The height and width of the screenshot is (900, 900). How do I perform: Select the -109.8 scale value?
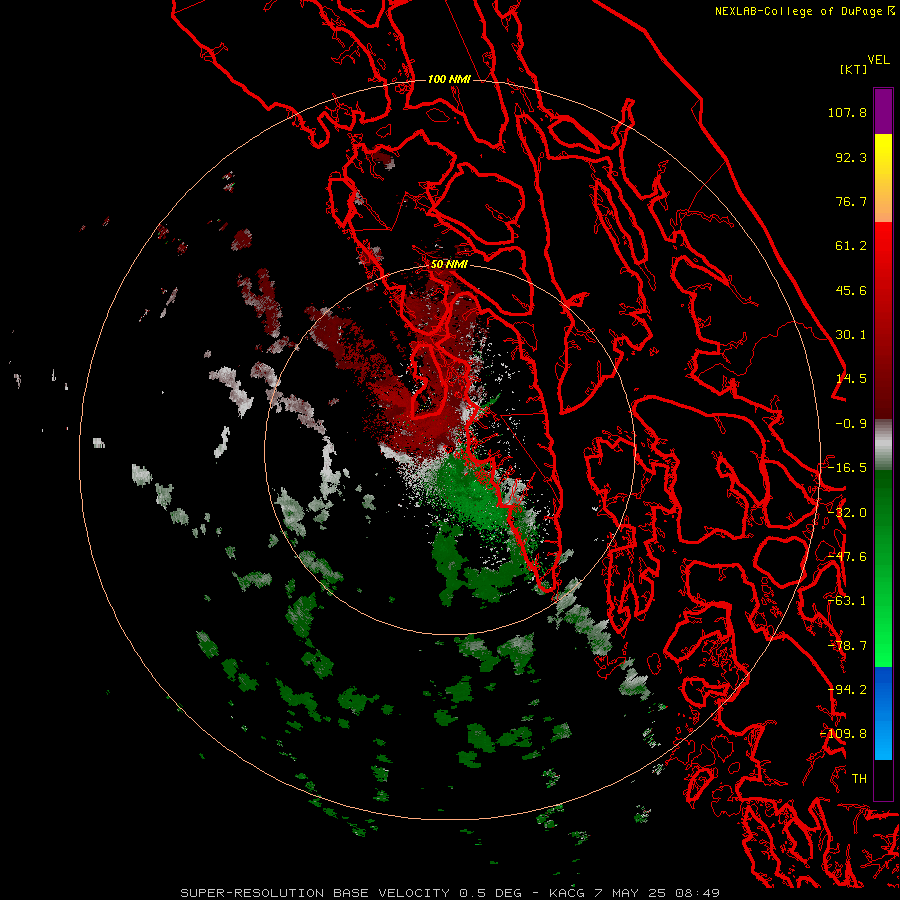click(x=844, y=734)
